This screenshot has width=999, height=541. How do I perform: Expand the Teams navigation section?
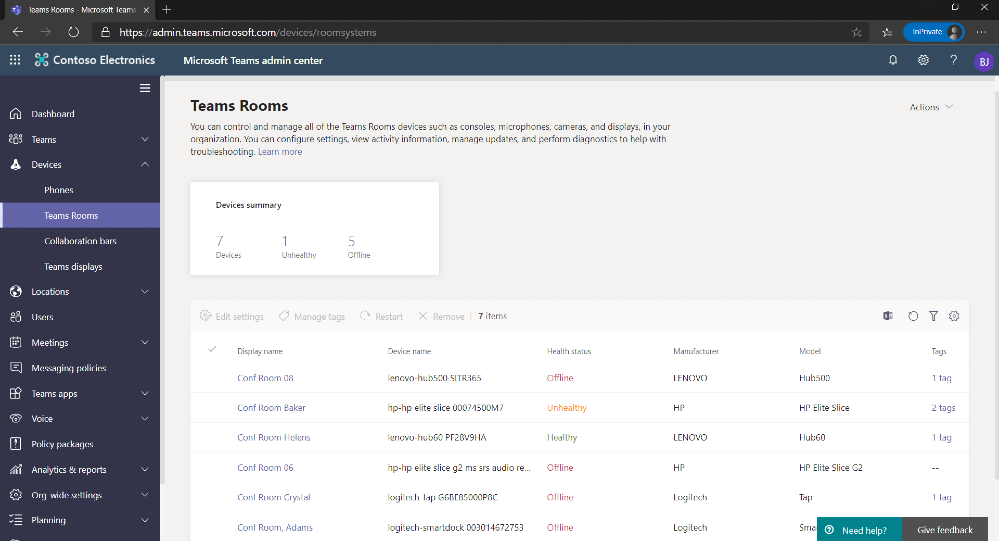click(145, 139)
